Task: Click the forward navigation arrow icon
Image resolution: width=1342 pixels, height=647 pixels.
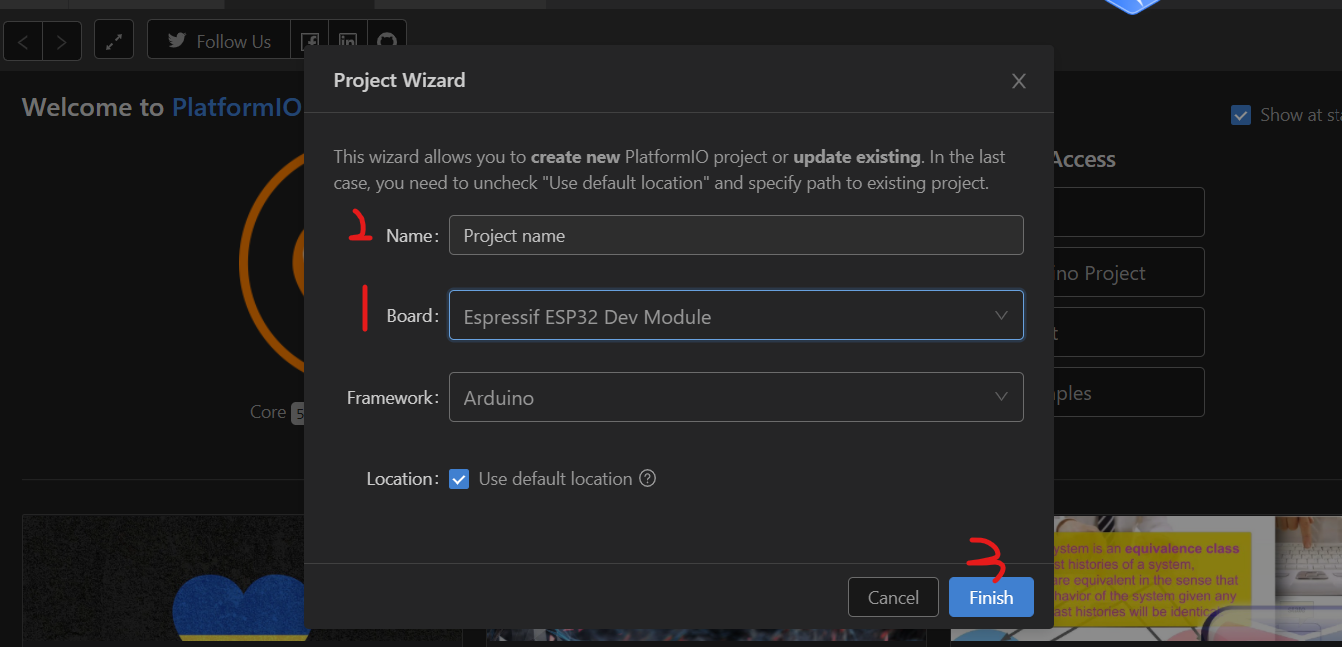Action: click(x=60, y=40)
